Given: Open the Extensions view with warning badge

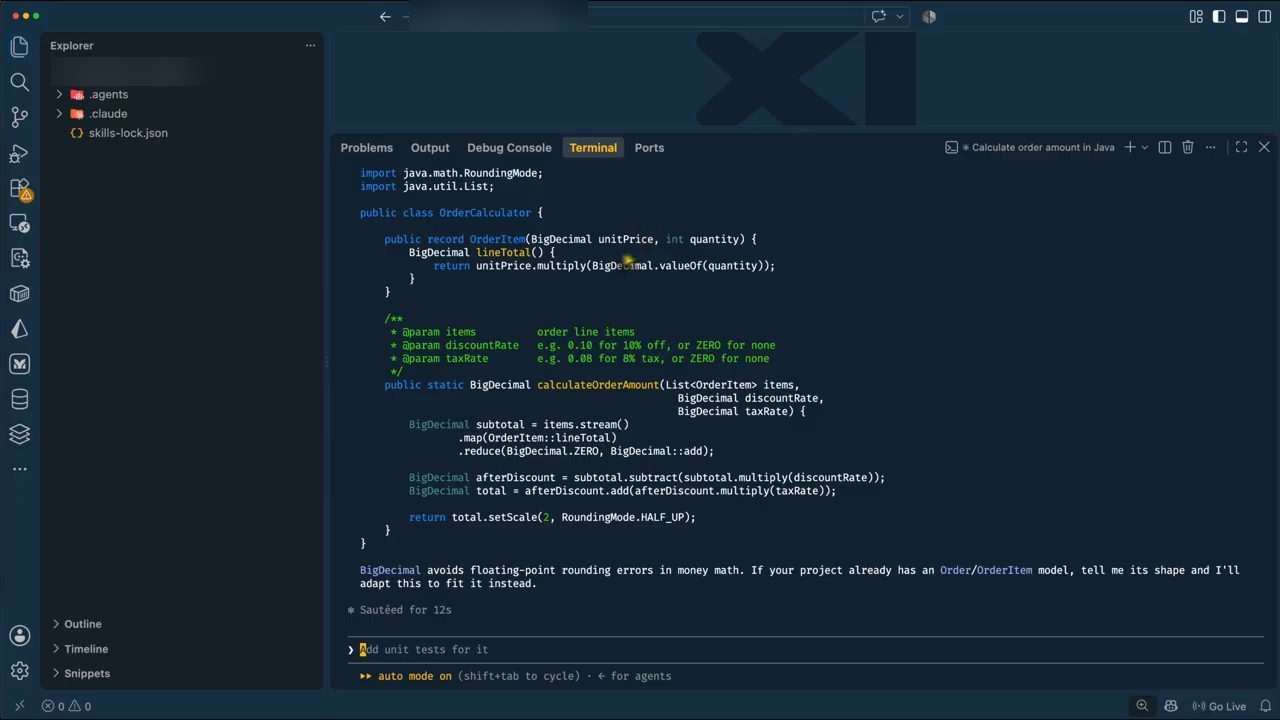Looking at the screenshot, I should [19, 188].
